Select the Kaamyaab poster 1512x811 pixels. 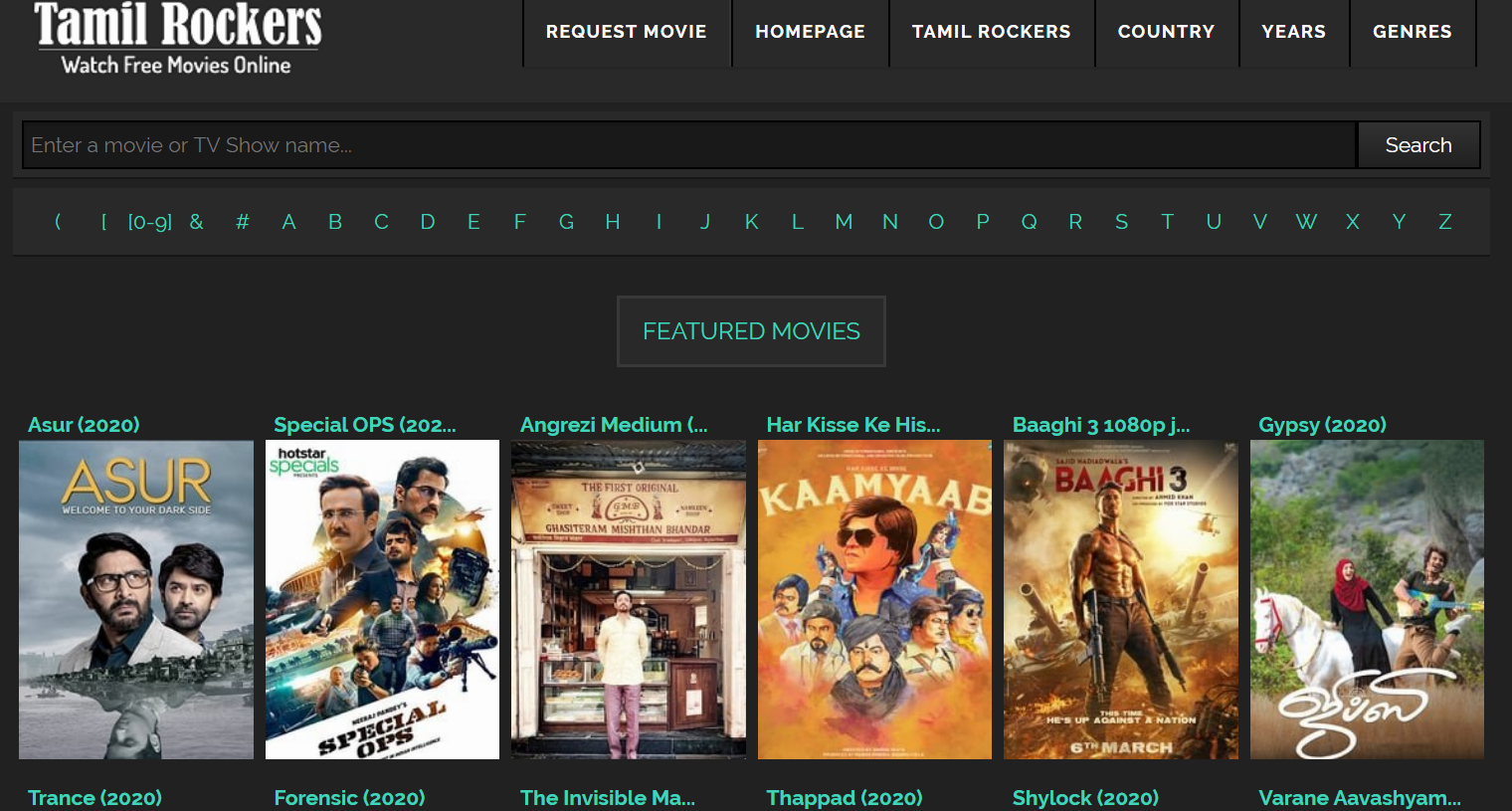[x=874, y=600]
